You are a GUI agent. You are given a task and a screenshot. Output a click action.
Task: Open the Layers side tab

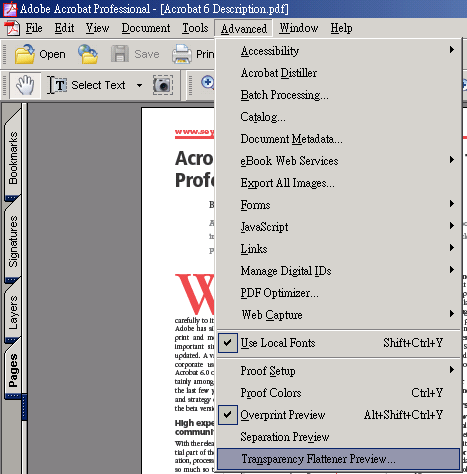(13, 312)
